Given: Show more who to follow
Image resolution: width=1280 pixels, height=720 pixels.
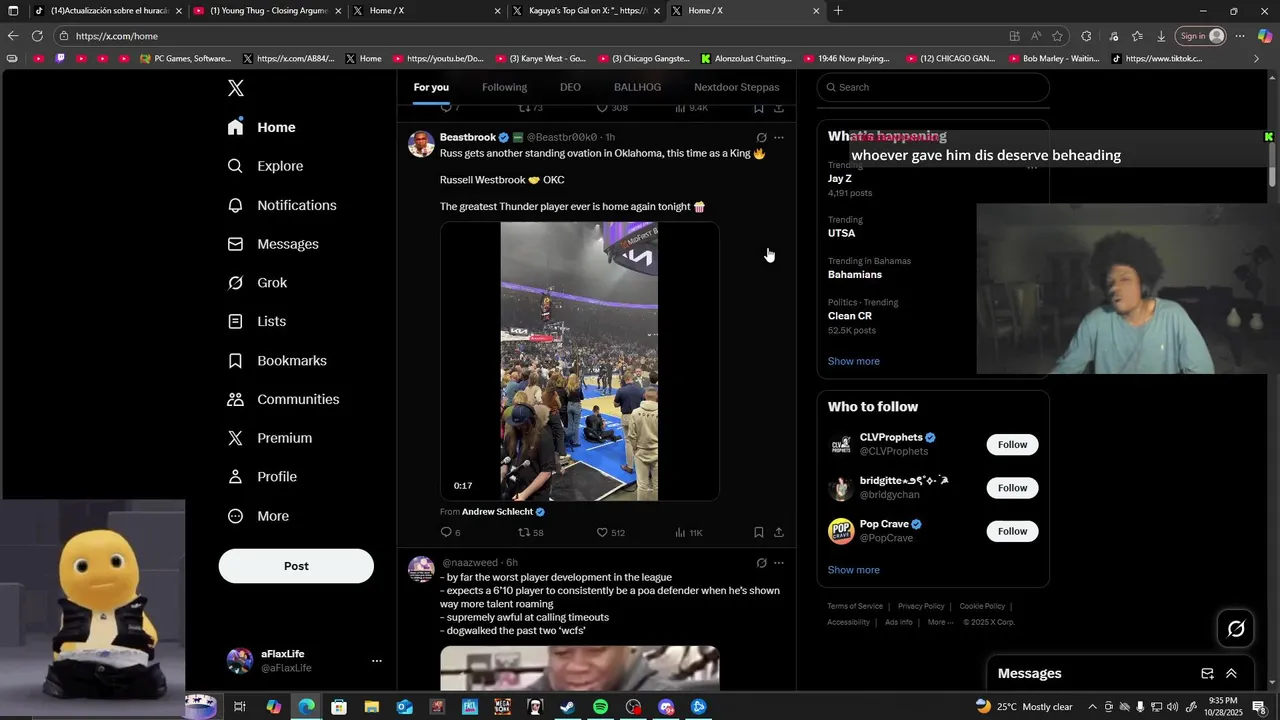Looking at the screenshot, I should [x=854, y=570].
